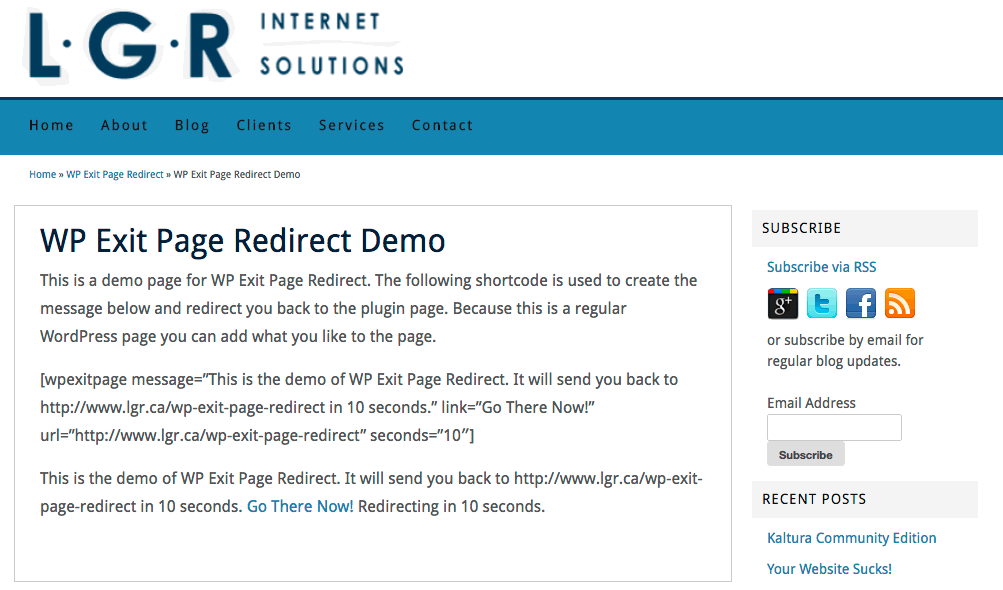
Task: Focus the Email Address input field
Action: [834, 428]
